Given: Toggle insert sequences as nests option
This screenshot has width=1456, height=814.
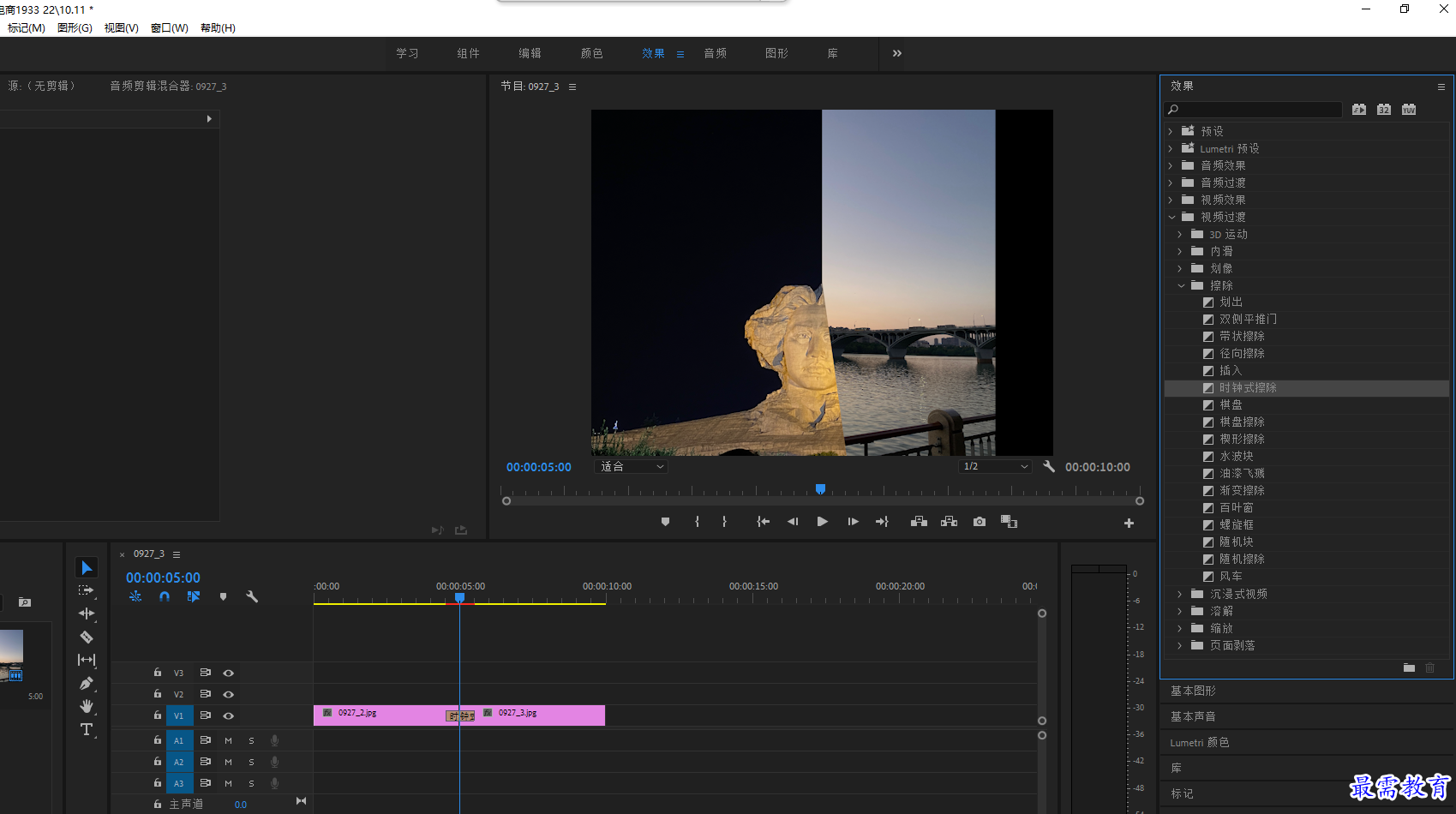Looking at the screenshot, I should point(135,596).
